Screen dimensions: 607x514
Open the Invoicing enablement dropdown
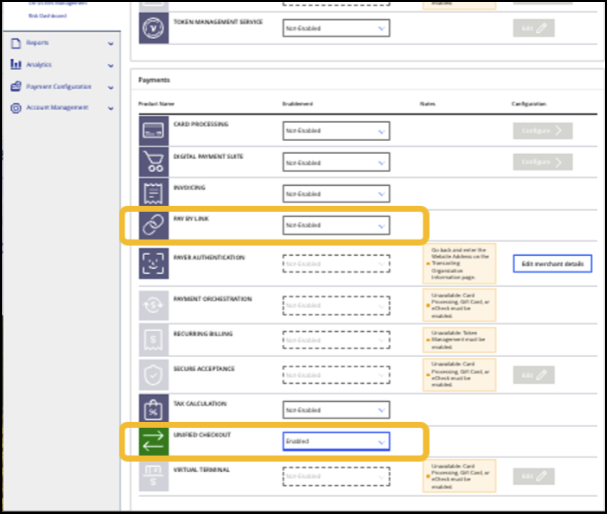336,194
